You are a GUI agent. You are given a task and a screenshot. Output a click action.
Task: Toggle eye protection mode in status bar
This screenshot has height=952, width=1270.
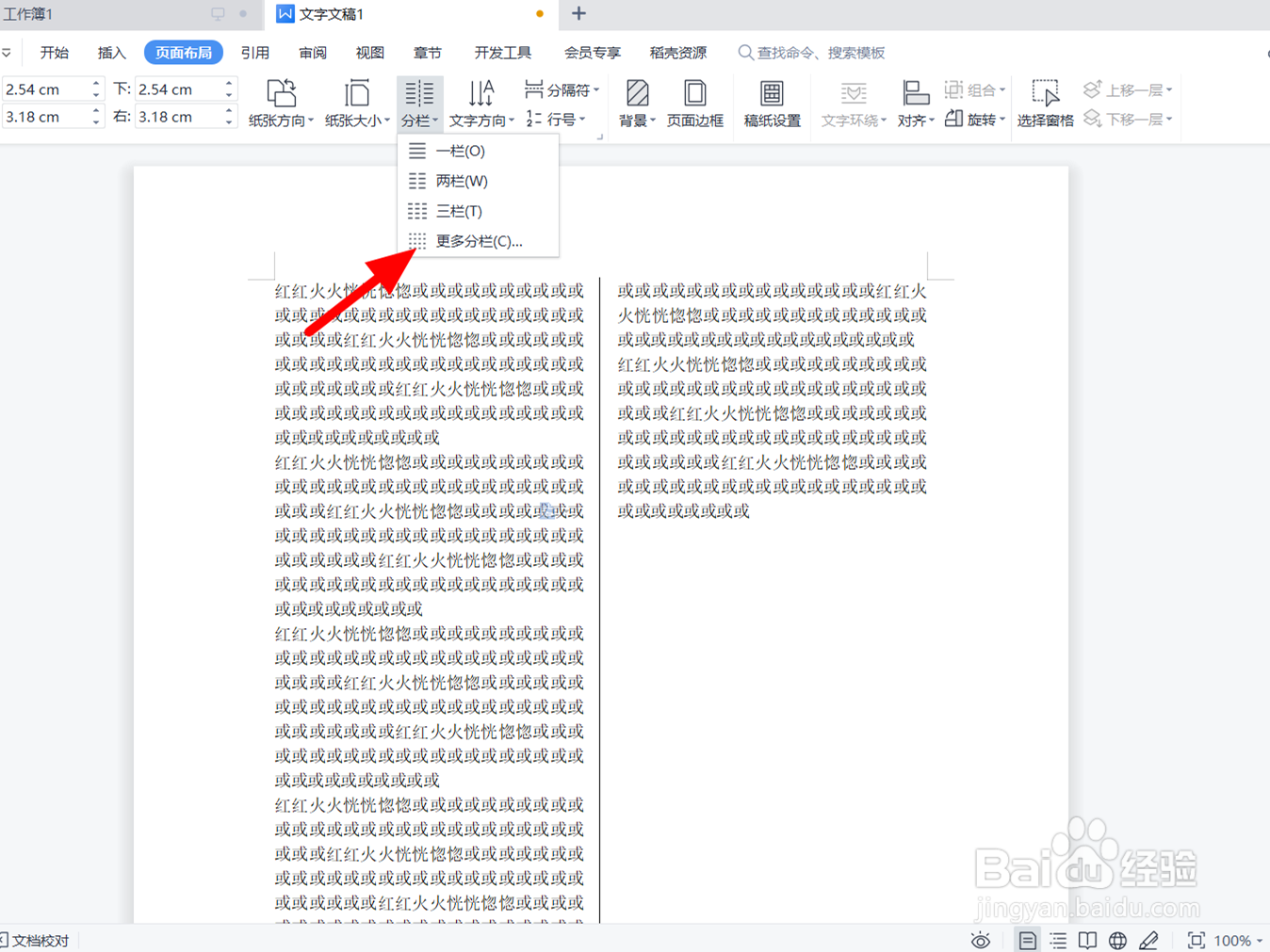[981, 940]
